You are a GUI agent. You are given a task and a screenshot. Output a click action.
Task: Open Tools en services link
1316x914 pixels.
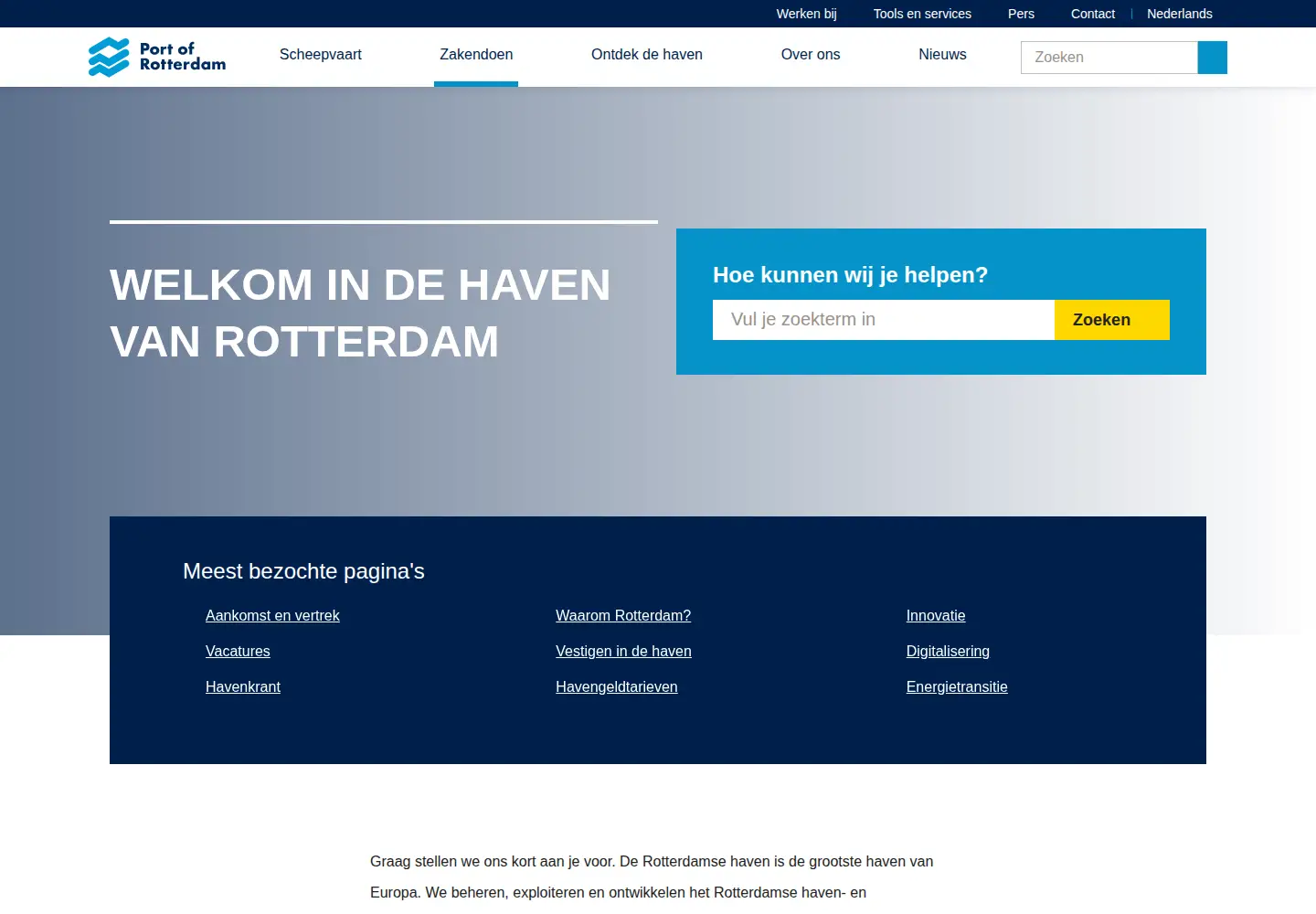922,14
